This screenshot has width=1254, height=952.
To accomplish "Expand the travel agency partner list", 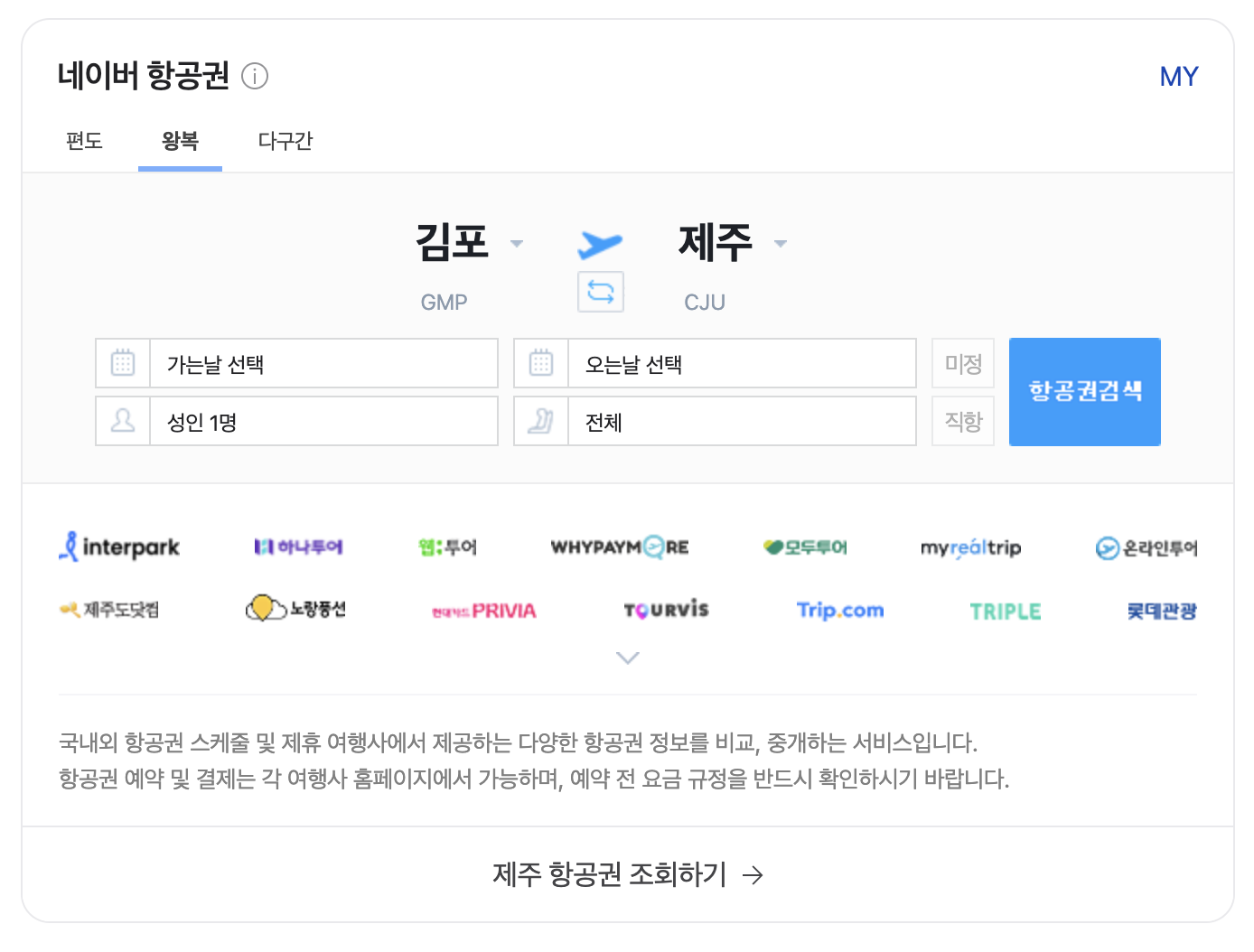I will coord(627,658).
